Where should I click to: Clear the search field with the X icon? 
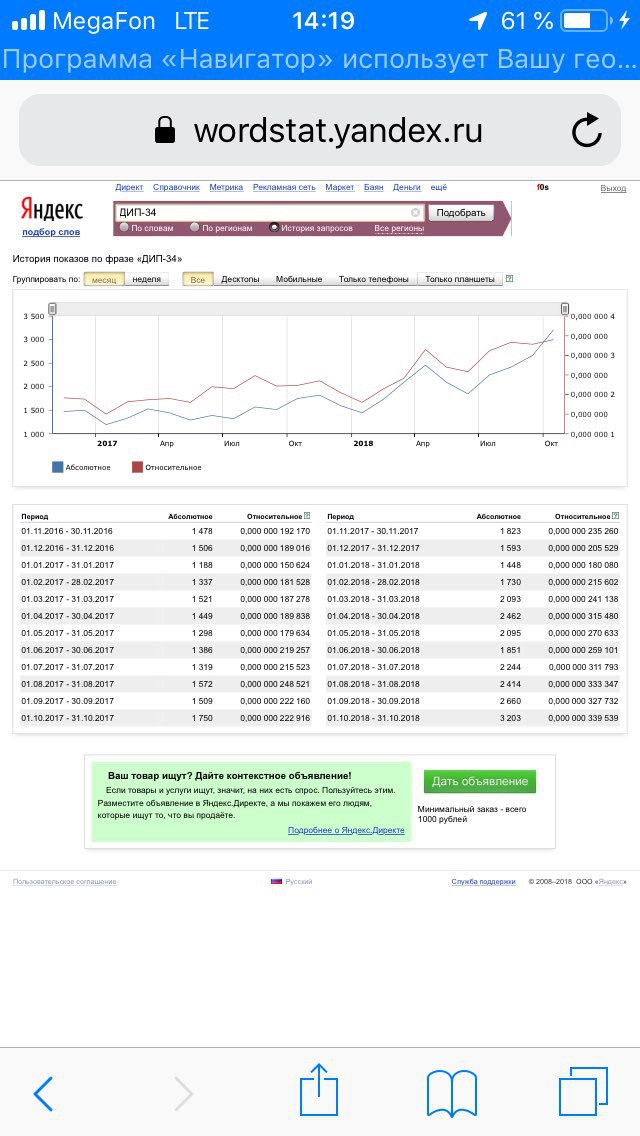415,212
